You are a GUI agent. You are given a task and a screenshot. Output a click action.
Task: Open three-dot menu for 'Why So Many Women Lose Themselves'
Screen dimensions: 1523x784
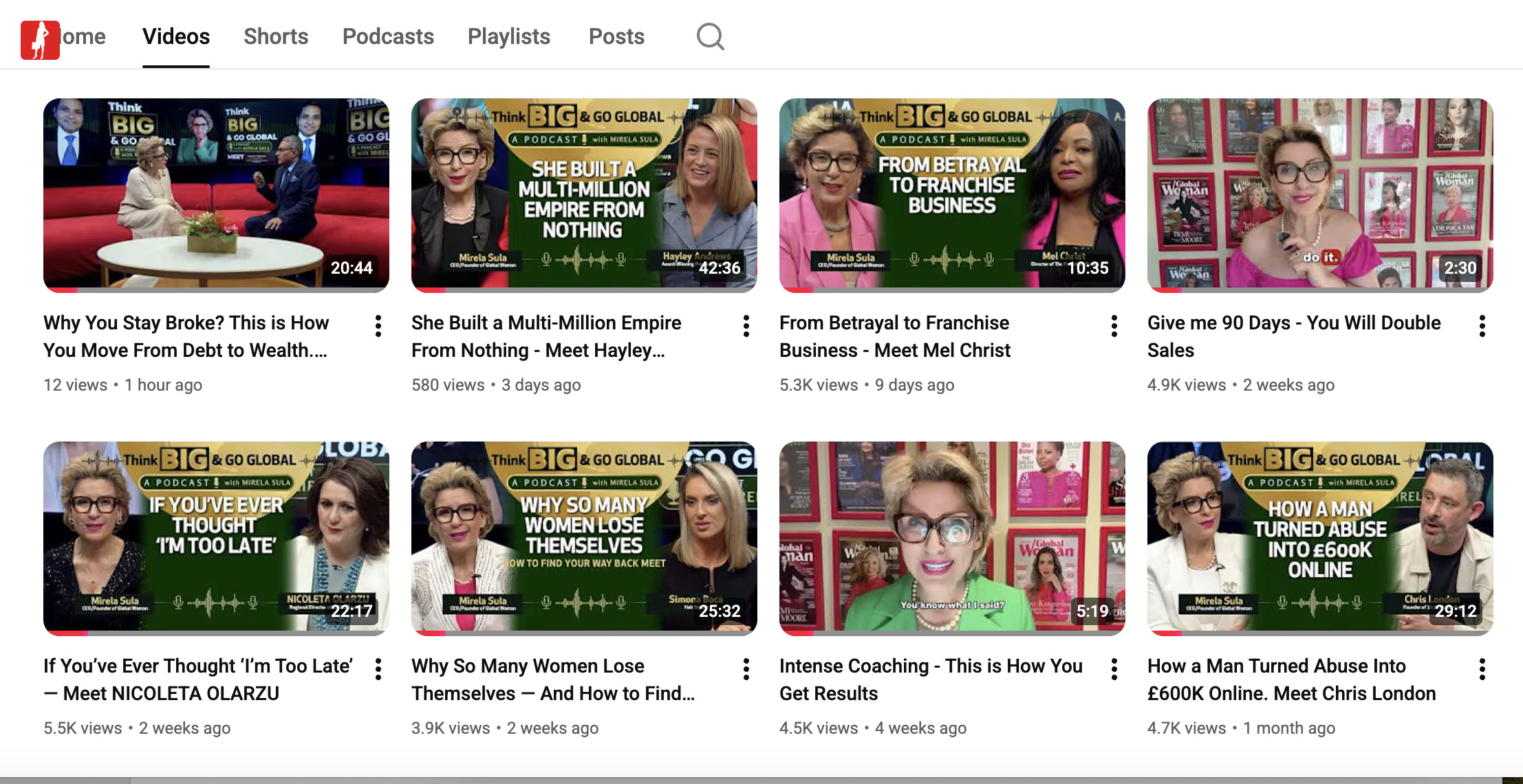746,669
